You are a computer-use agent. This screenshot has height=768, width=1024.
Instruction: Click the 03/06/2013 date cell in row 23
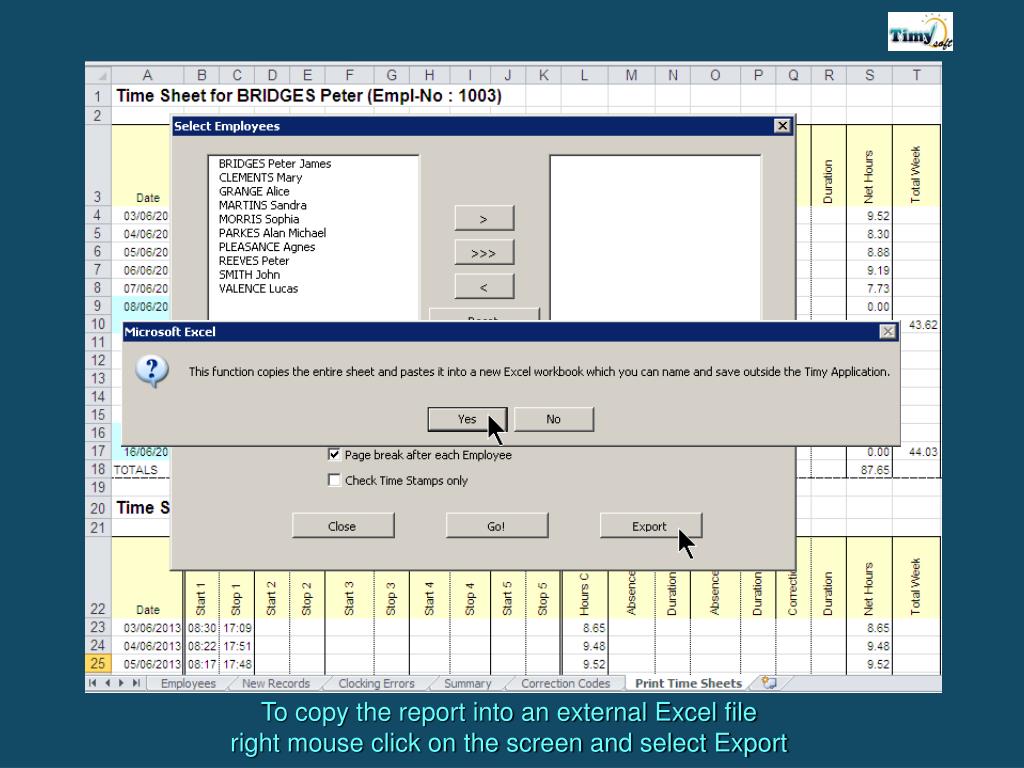coord(148,628)
